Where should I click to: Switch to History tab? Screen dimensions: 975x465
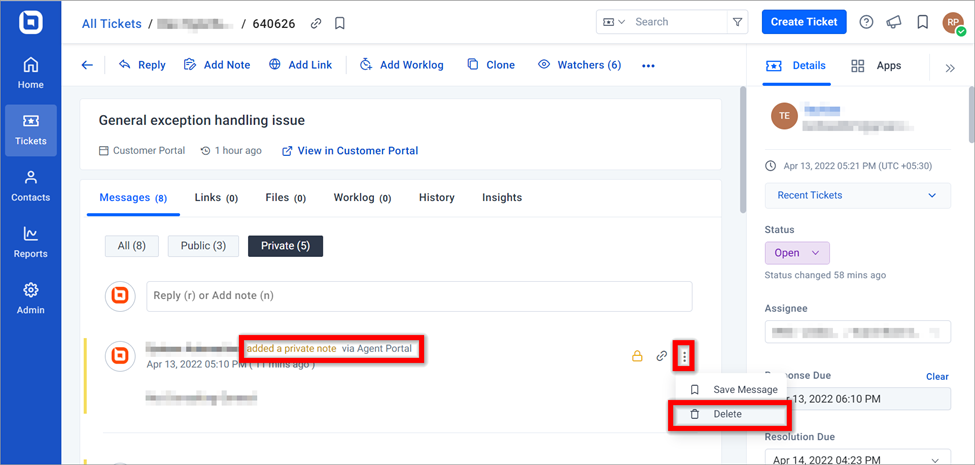pyautogui.click(x=437, y=198)
